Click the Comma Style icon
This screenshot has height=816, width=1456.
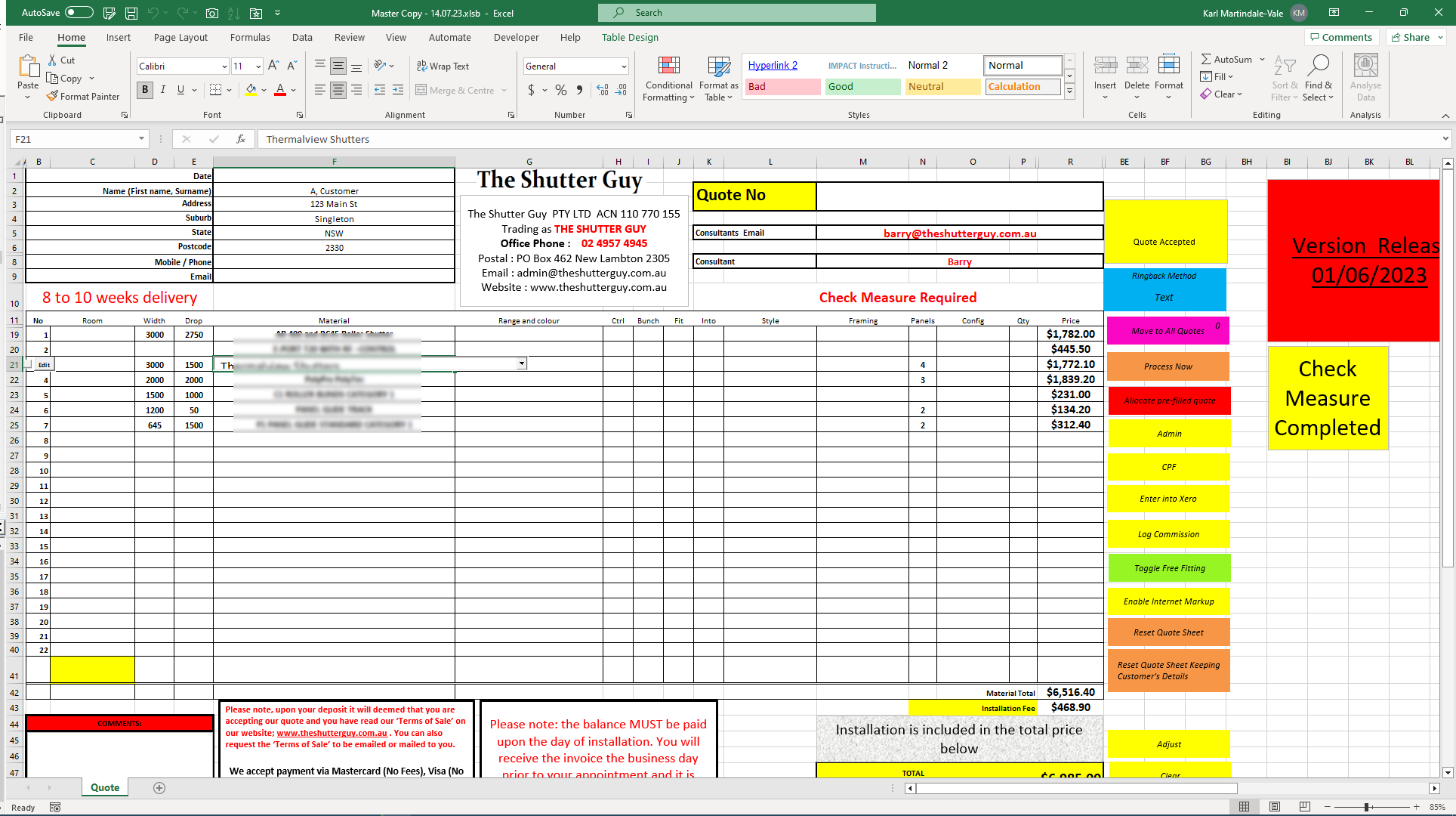[579, 90]
